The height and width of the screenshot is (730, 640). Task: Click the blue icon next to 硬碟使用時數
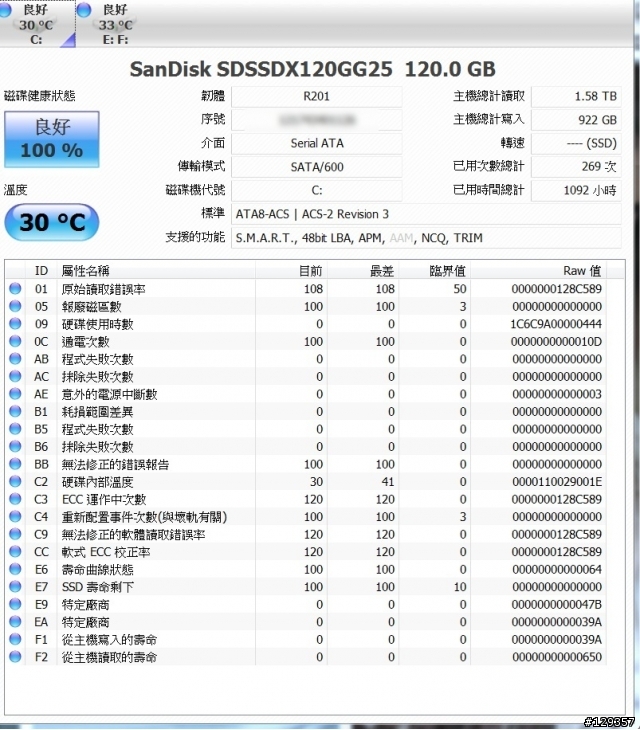15,324
